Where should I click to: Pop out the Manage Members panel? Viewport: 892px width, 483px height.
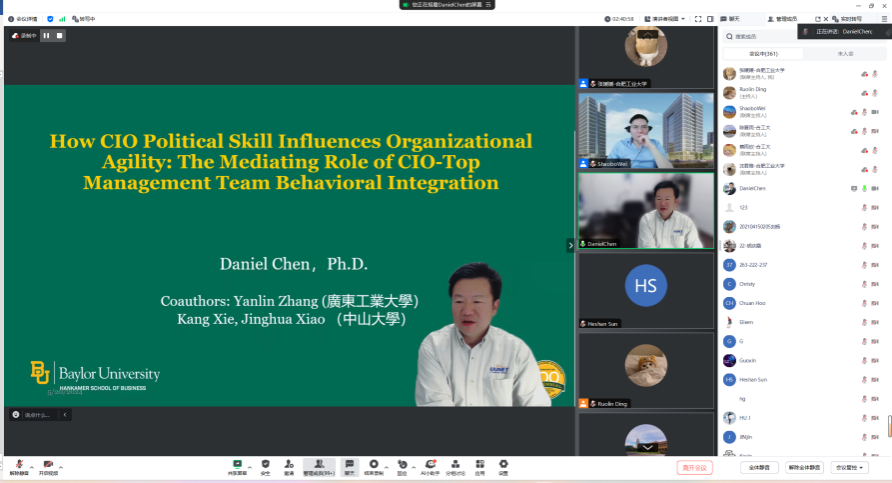click(x=817, y=18)
